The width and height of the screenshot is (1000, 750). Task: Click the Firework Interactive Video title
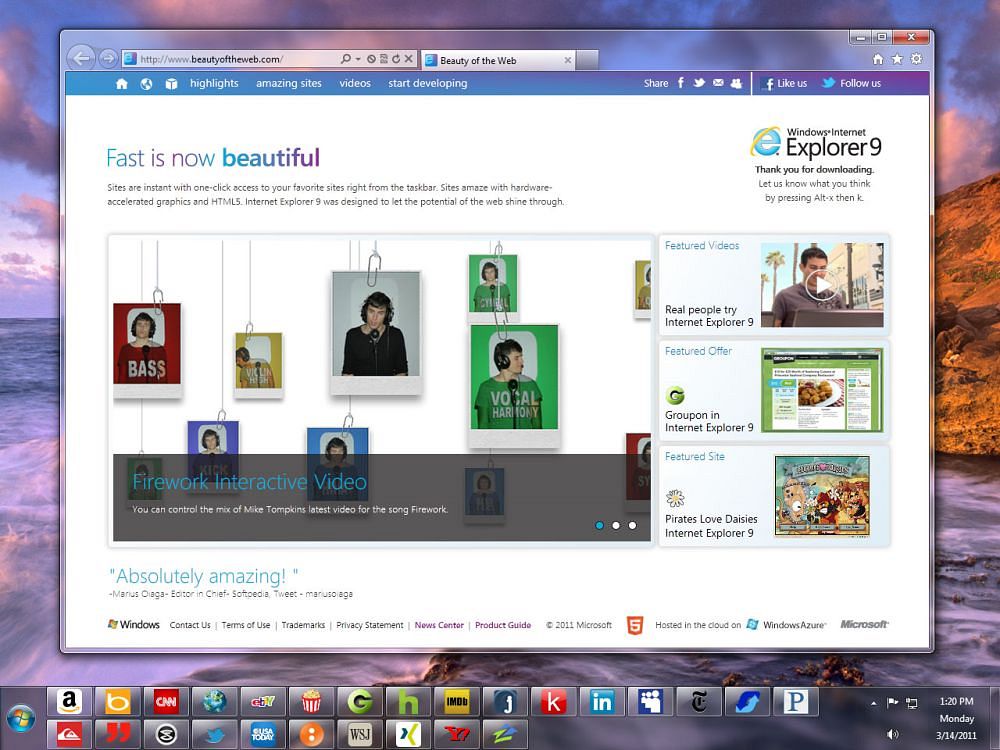coord(249,482)
